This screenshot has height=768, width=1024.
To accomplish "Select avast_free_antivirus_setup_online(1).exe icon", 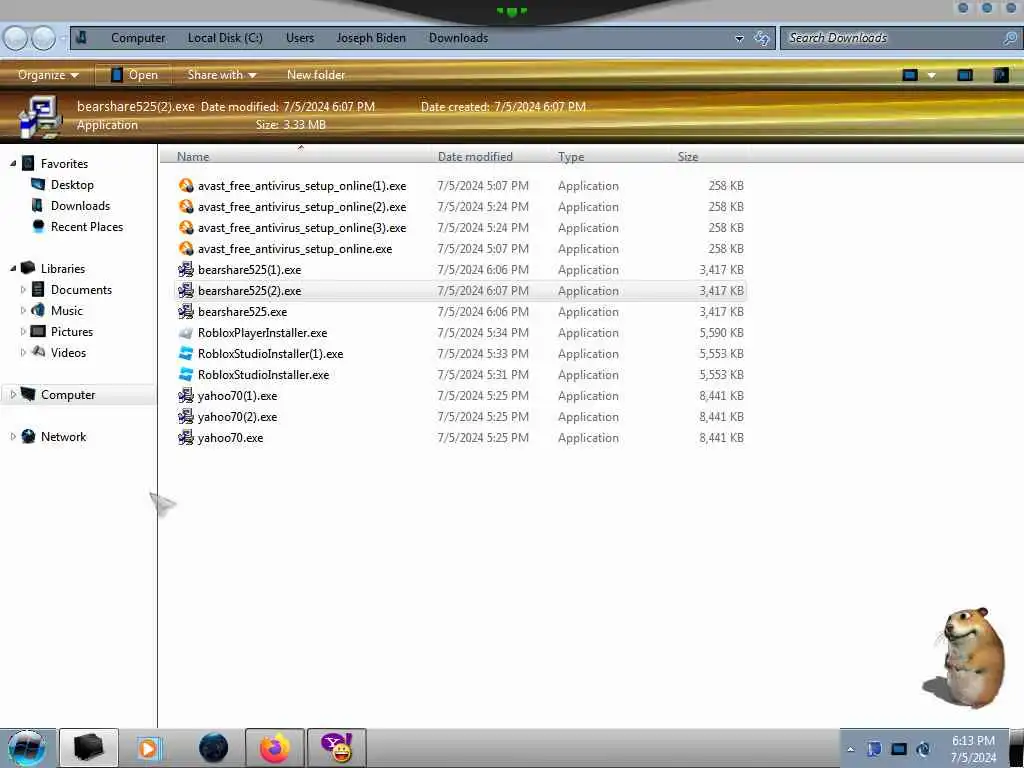I will tap(186, 185).
